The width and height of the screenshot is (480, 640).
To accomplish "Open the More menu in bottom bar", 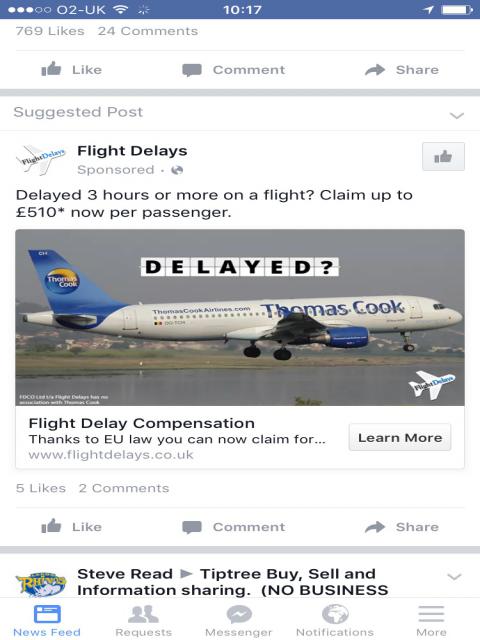I will [x=431, y=620].
